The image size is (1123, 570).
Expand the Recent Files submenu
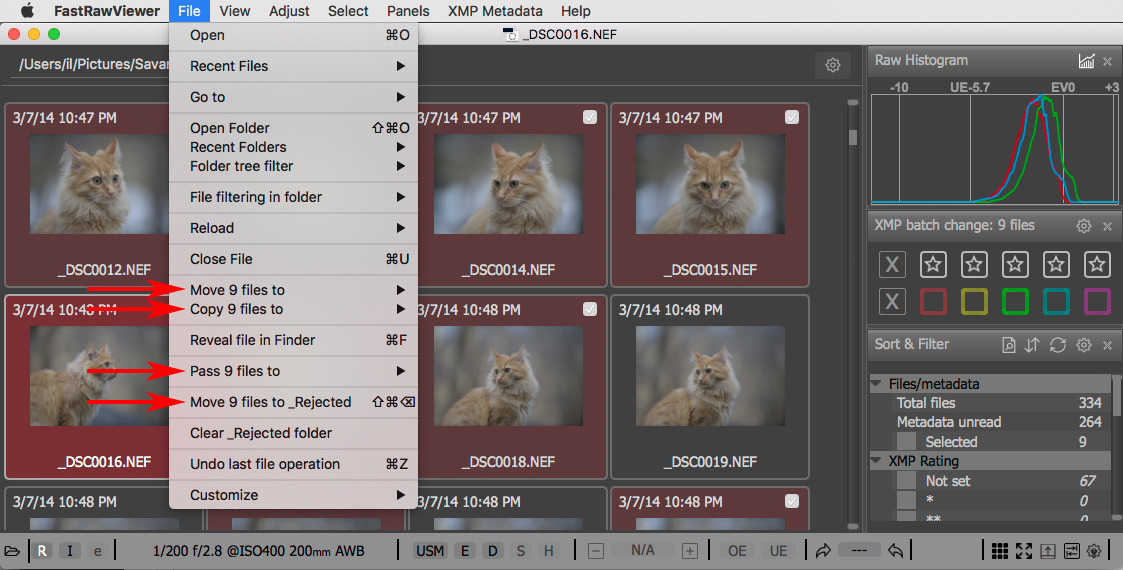pyautogui.click(x=295, y=66)
